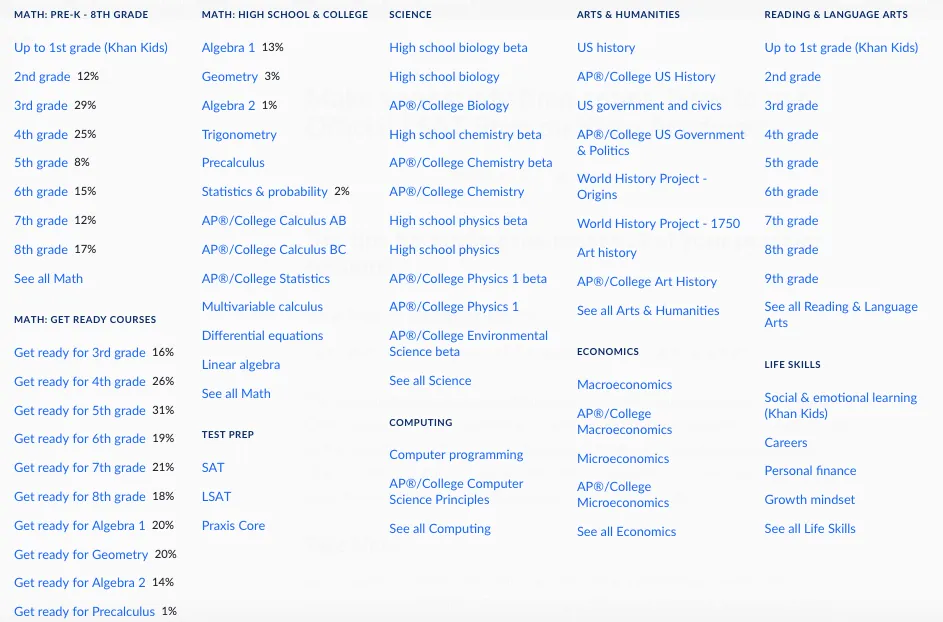
Task: Open Get ready for Algebra 2
Action: [80, 582]
